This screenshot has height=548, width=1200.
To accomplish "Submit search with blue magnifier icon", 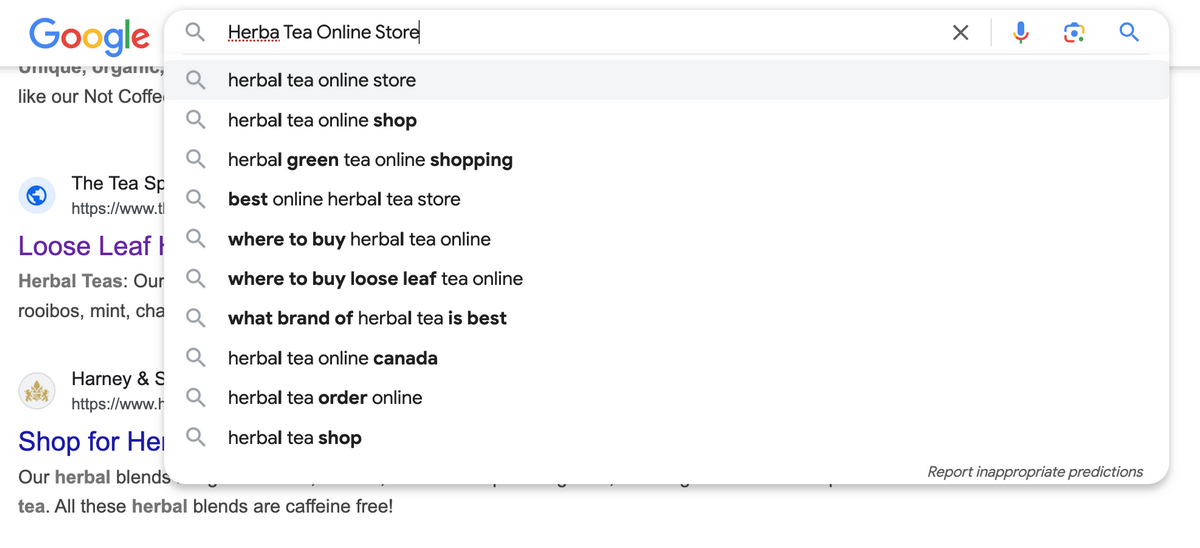I will point(1129,33).
